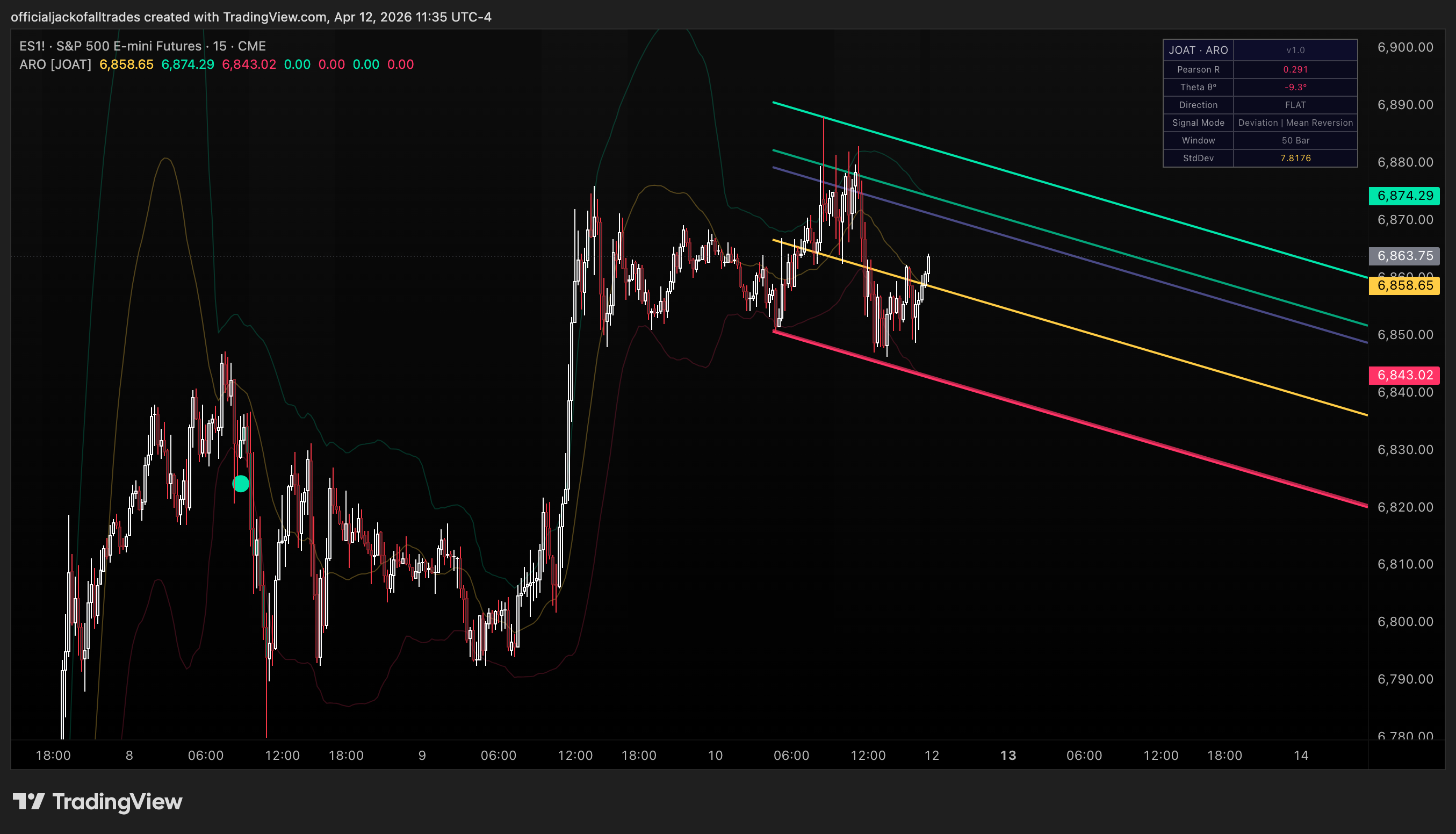The image size is (1456, 834).
Task: Click the ARO [JOAT] indicator label
Action: [x=55, y=64]
